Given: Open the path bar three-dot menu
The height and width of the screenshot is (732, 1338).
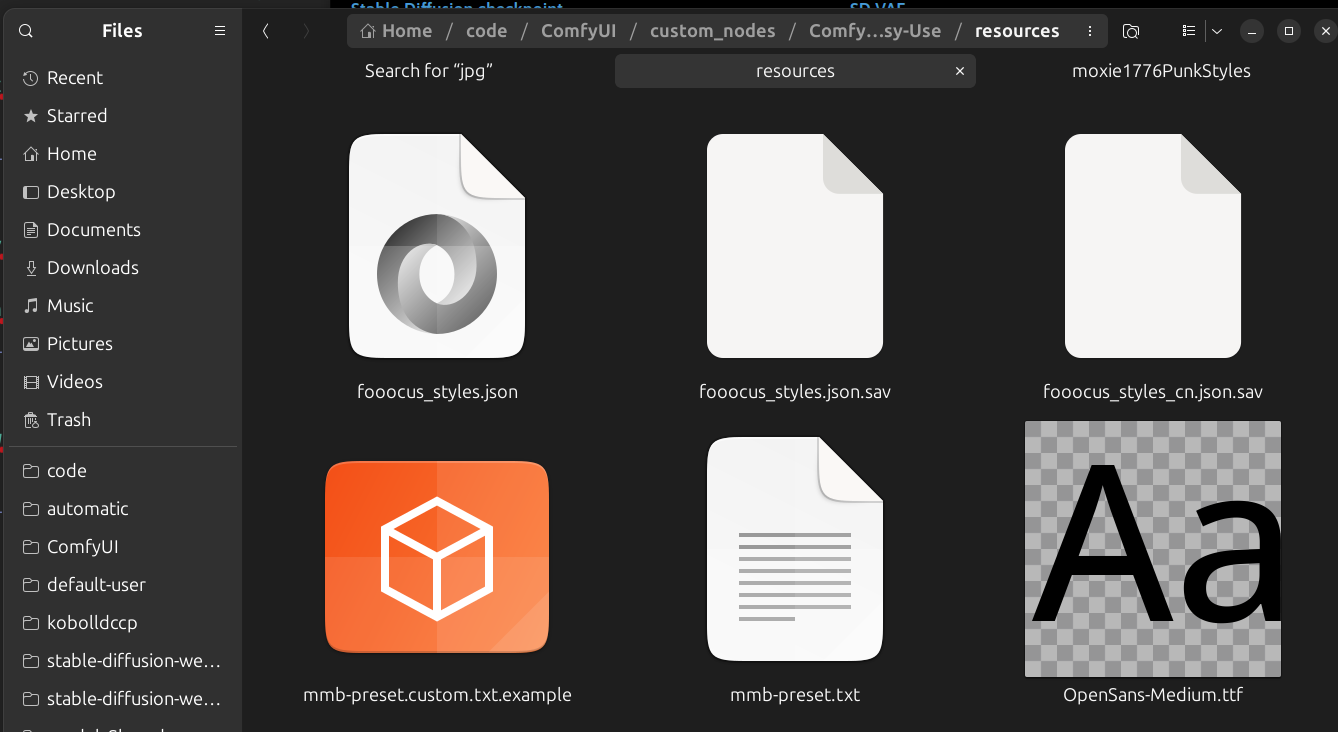Looking at the screenshot, I should coord(1089,31).
